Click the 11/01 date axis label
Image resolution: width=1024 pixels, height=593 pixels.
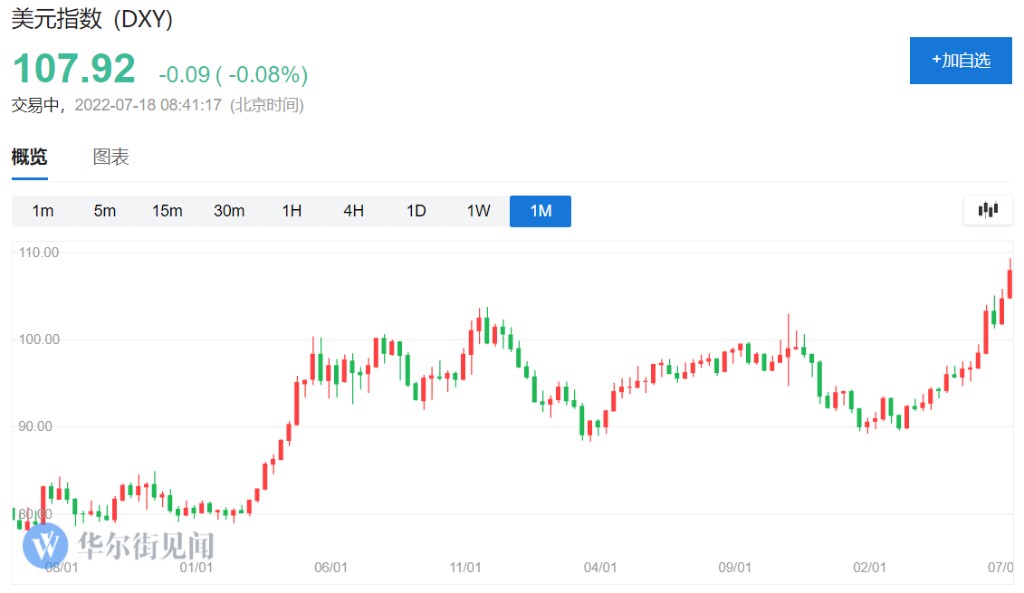(465, 567)
